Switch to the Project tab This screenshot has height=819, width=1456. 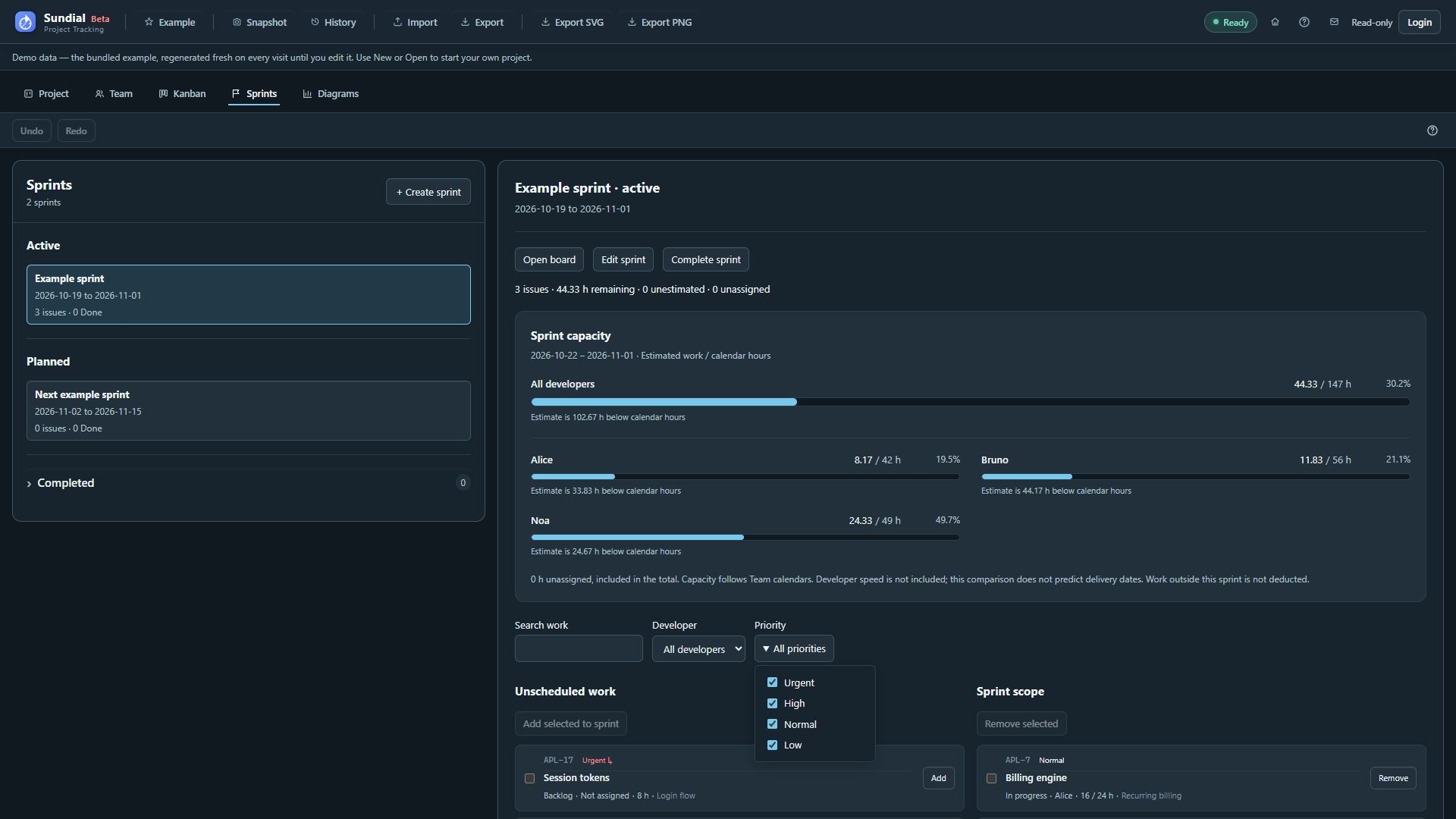pyautogui.click(x=46, y=94)
